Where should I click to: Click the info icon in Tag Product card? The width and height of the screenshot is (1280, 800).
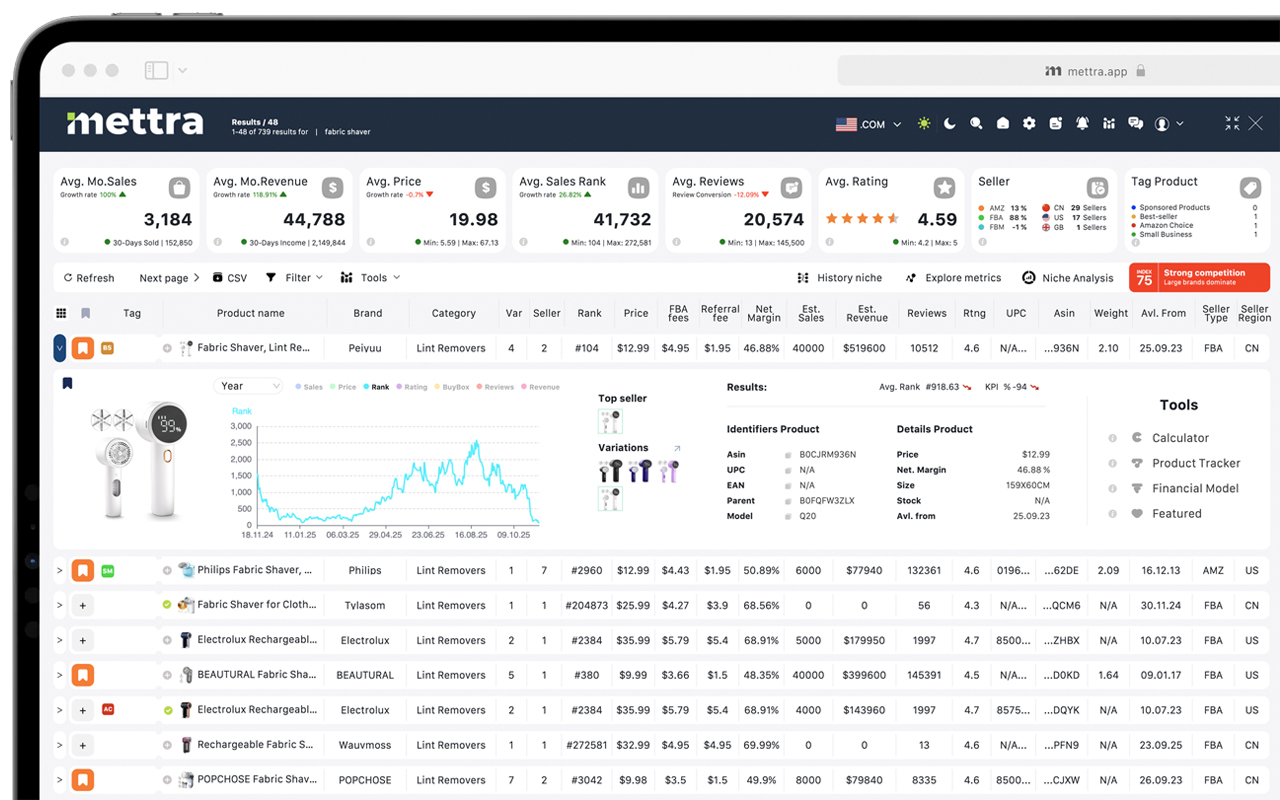tap(1136, 242)
